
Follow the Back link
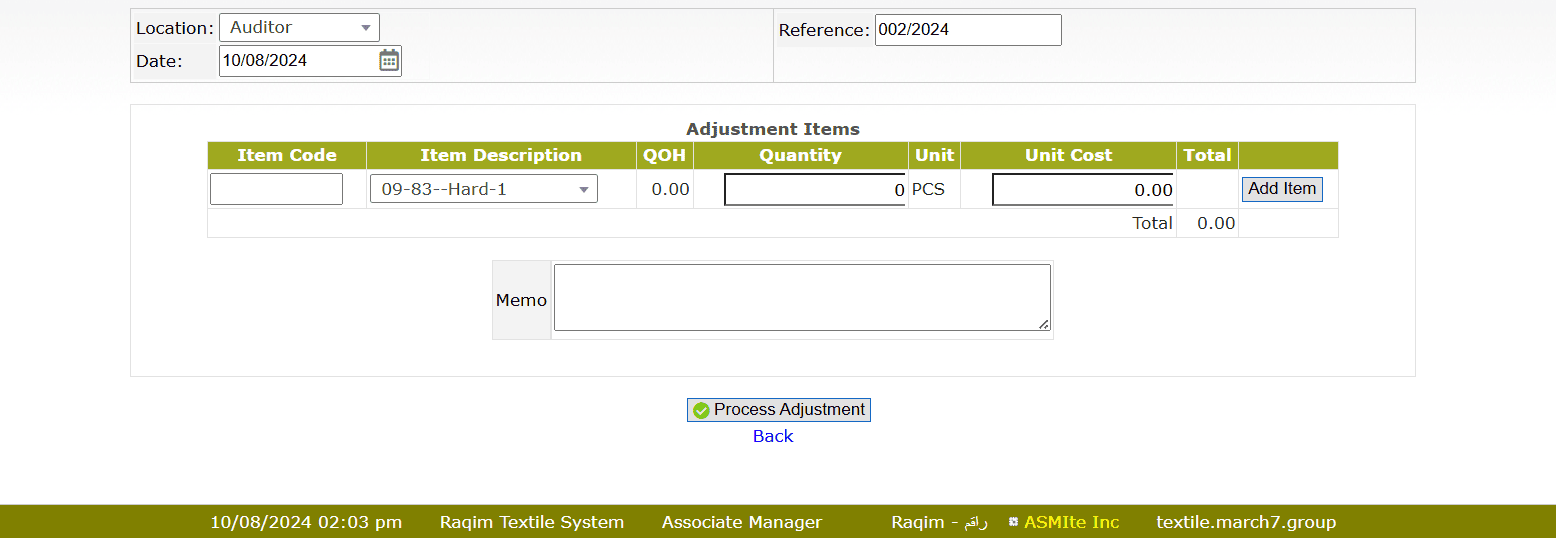point(773,436)
